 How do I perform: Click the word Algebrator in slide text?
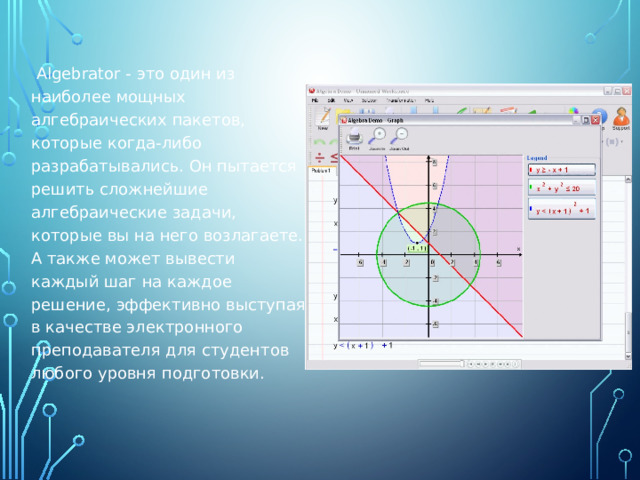[78, 74]
